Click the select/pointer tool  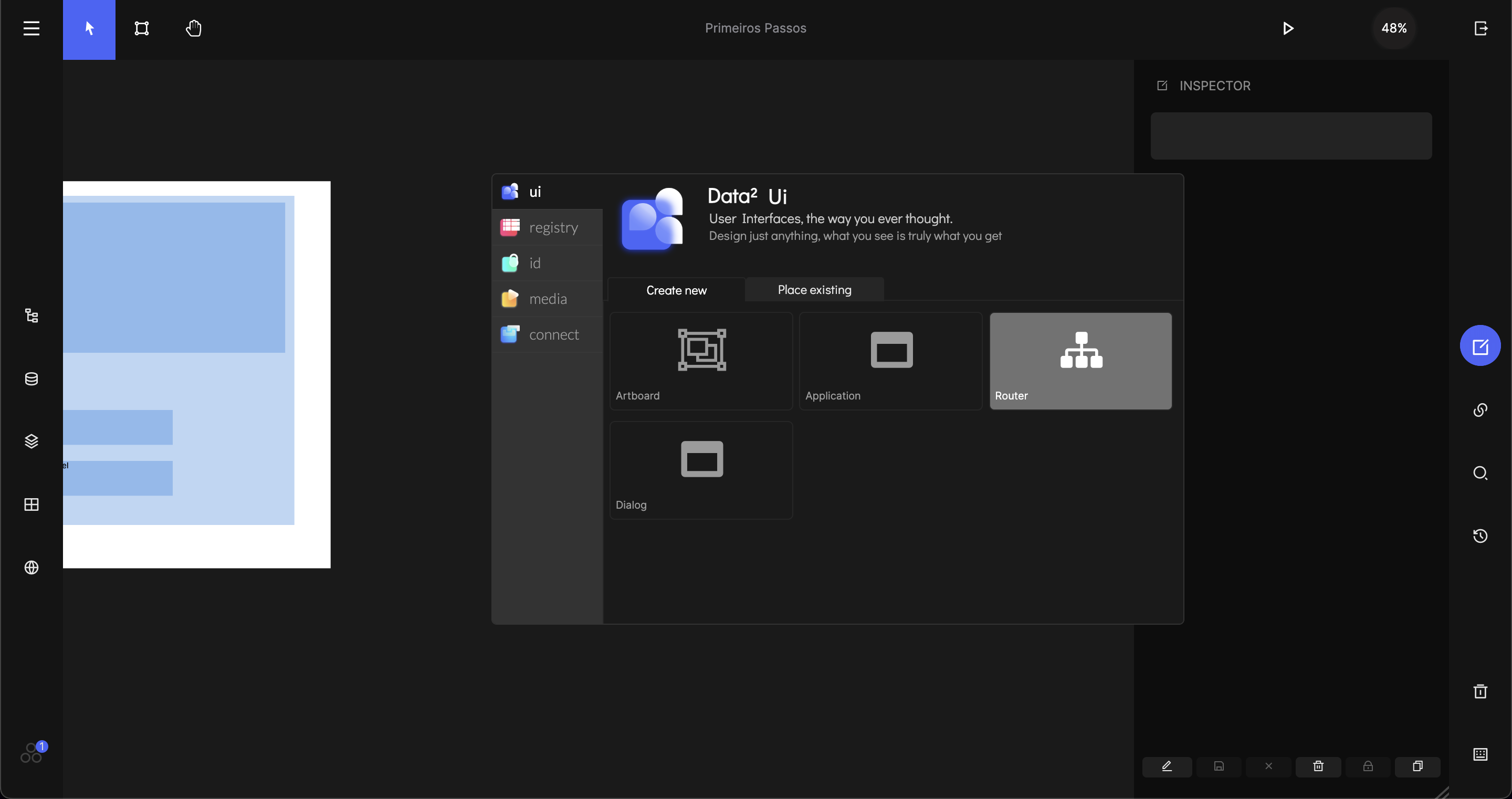click(x=89, y=28)
